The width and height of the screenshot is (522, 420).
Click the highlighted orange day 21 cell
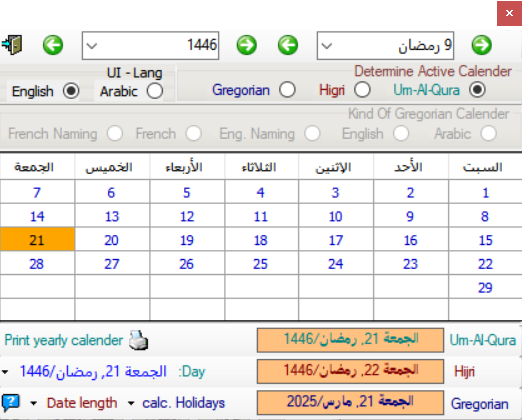point(37,240)
